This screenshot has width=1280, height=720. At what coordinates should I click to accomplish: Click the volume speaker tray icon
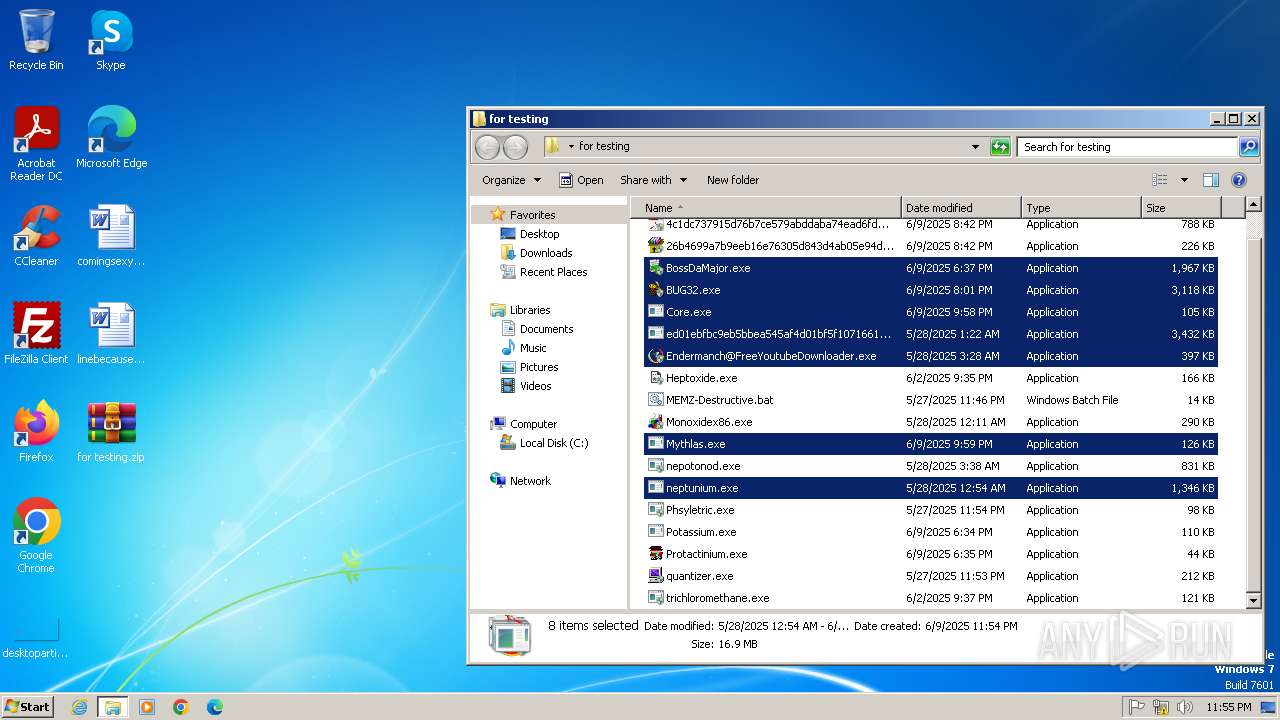[x=1185, y=707]
